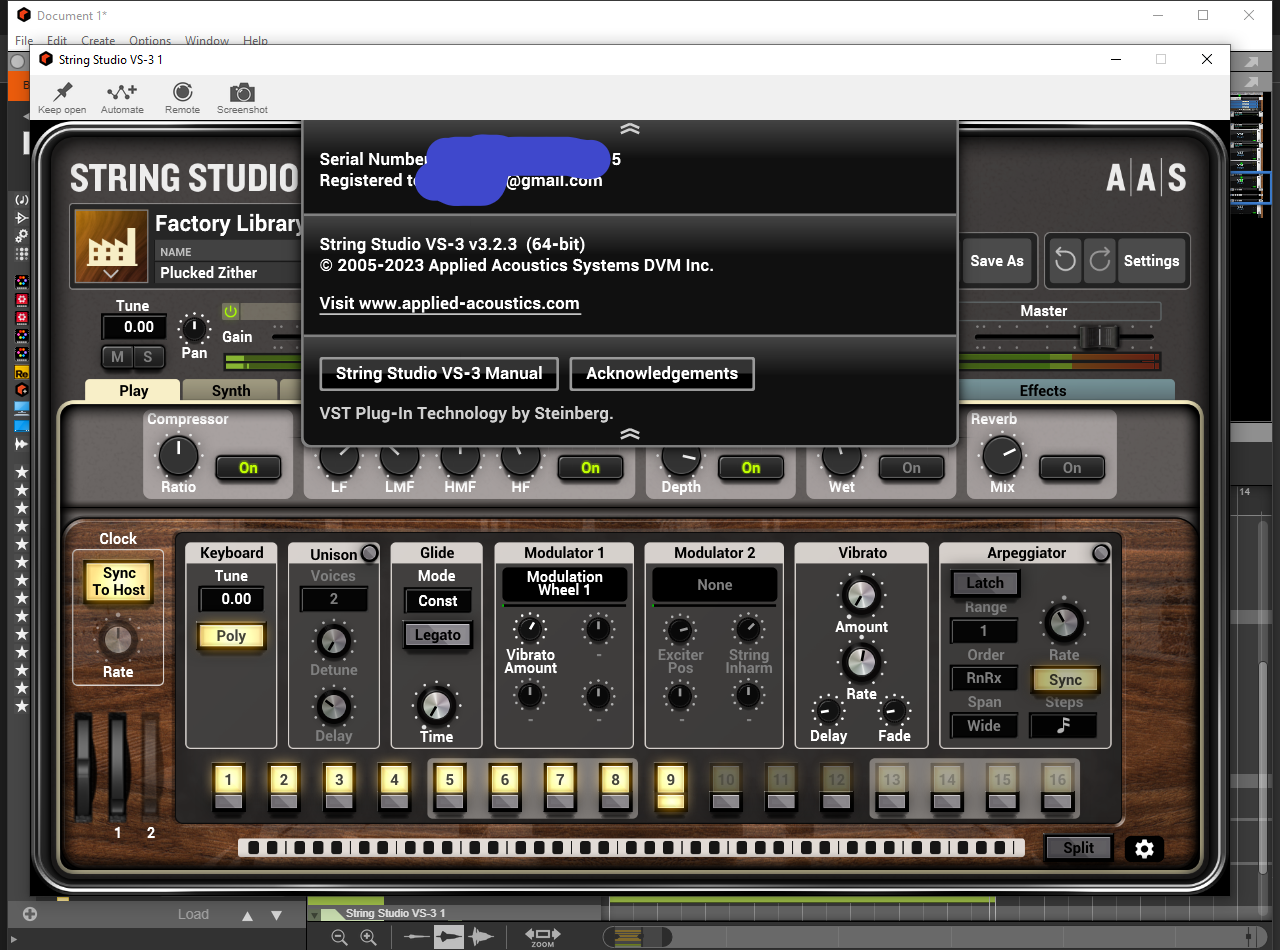This screenshot has width=1280, height=950.
Task: Toggle Sync To Host clock button
Action: (x=118, y=581)
